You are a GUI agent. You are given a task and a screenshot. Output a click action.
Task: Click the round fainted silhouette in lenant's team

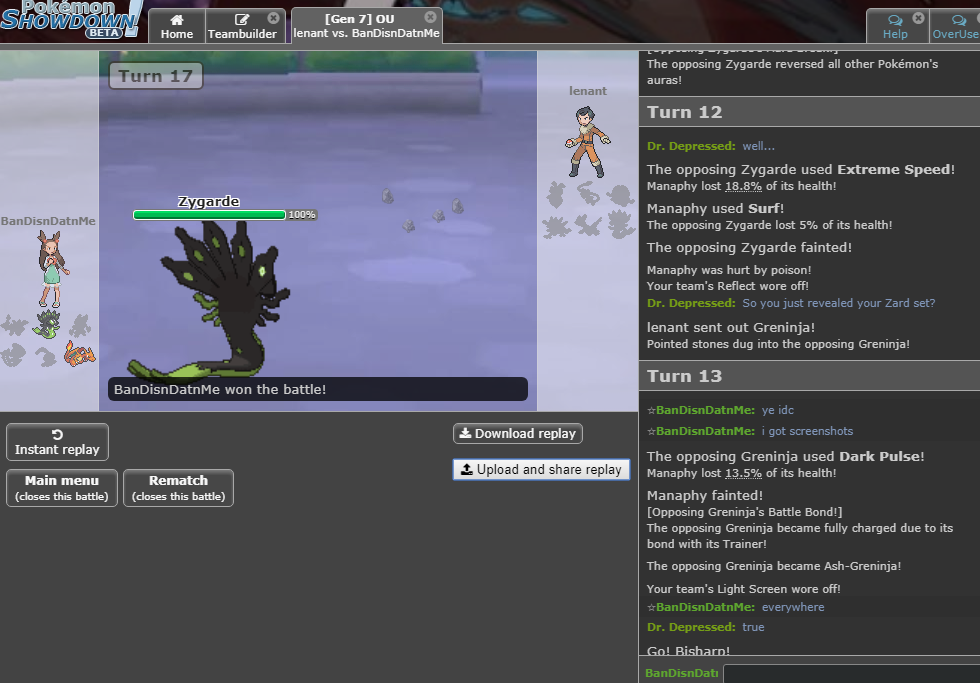tap(620, 195)
